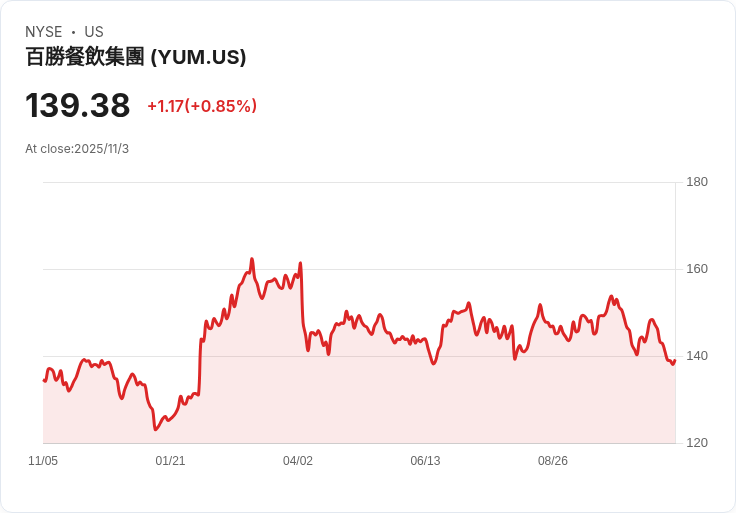
Task: Select the 120 y-axis label
Action: [x=696, y=443]
